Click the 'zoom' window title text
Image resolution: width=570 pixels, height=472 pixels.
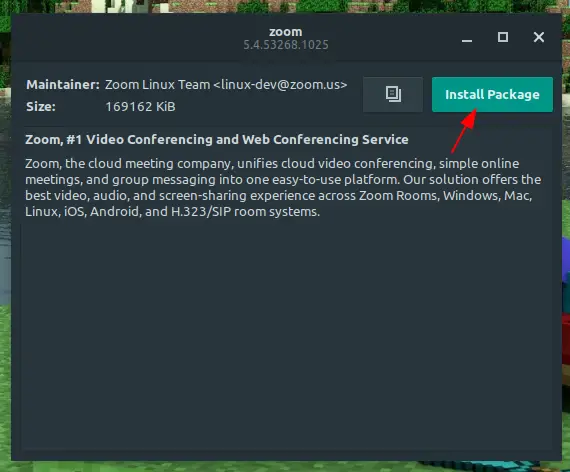(286, 32)
